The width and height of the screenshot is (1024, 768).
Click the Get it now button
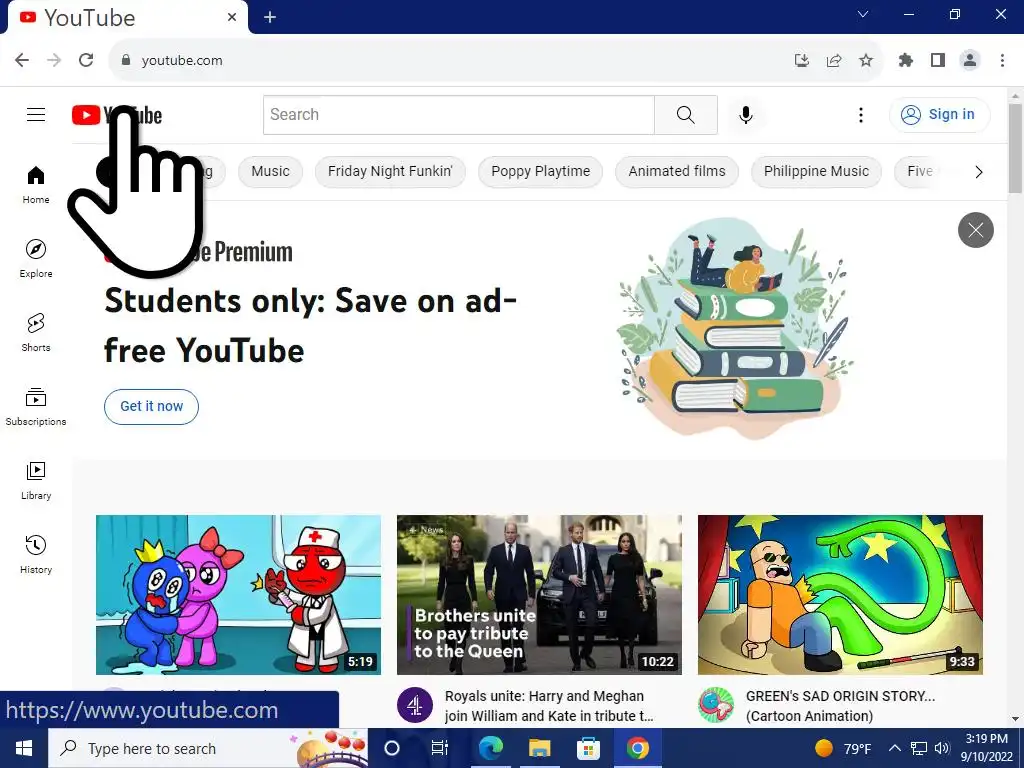pyautogui.click(x=152, y=407)
